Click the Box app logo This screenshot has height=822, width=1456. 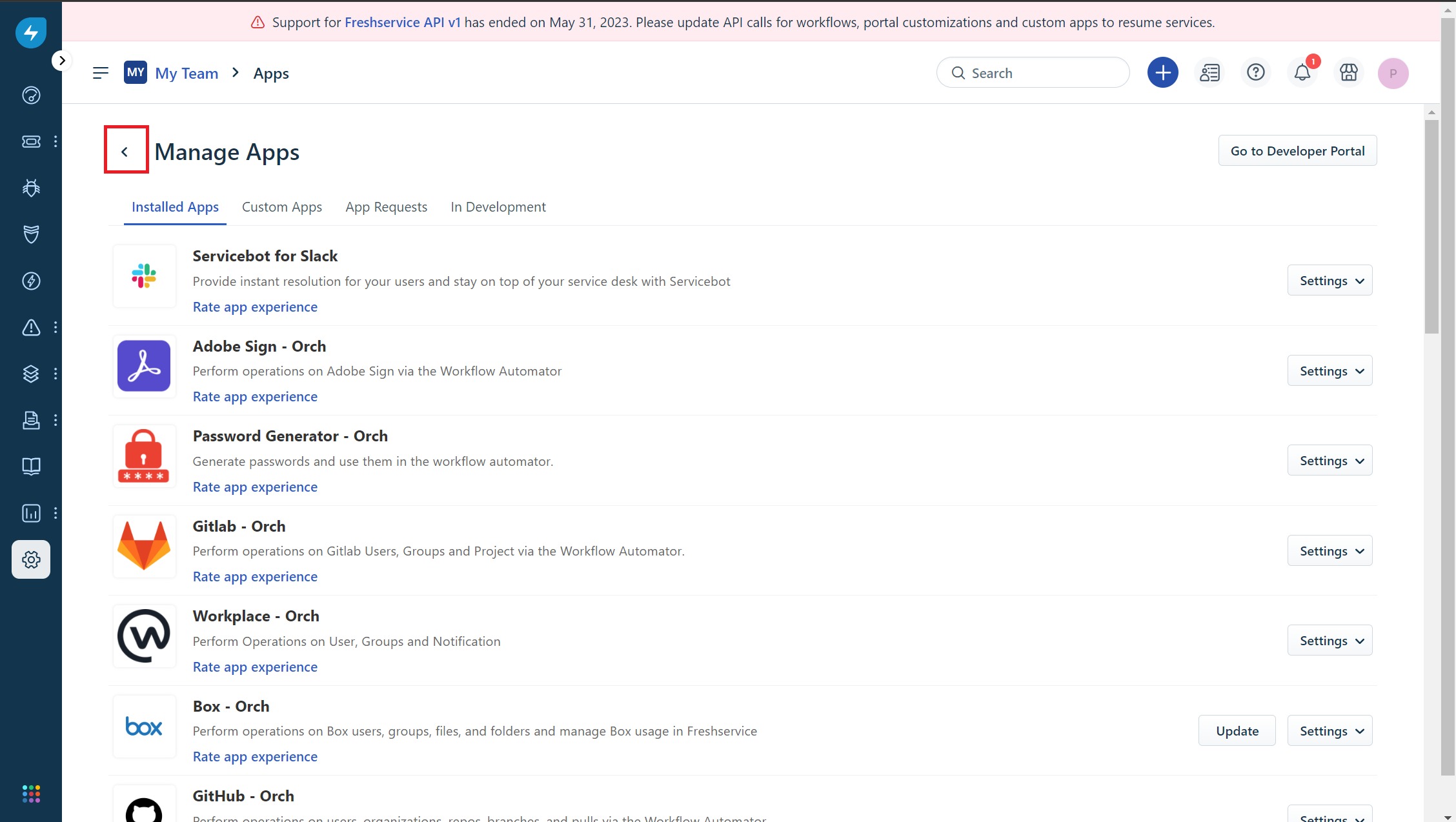pos(144,727)
